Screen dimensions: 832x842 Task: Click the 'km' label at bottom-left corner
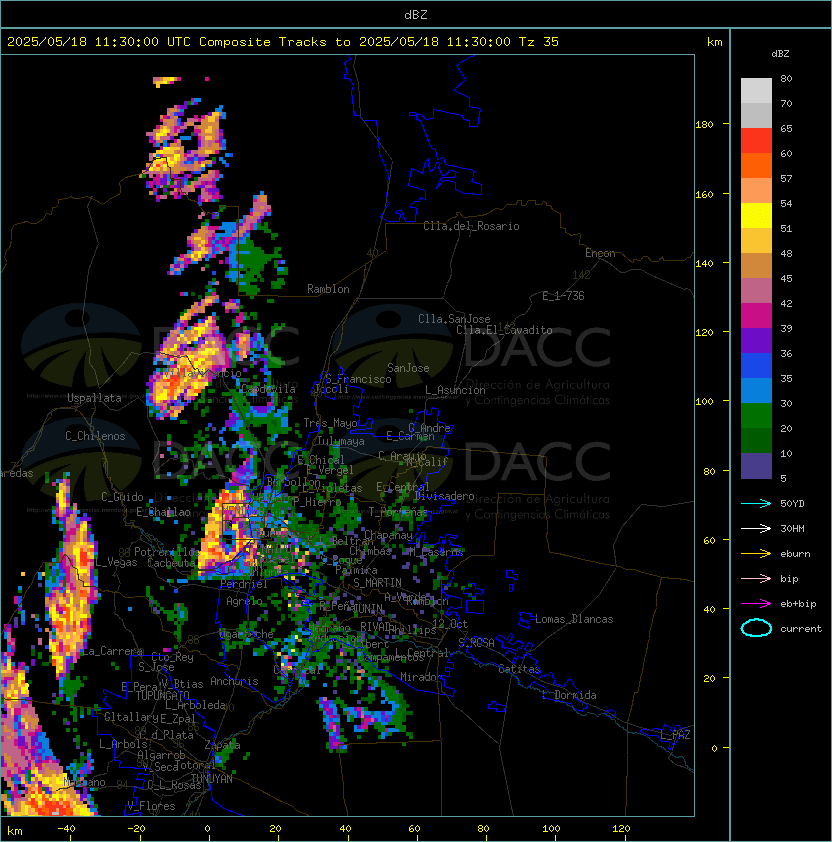click(x=15, y=831)
